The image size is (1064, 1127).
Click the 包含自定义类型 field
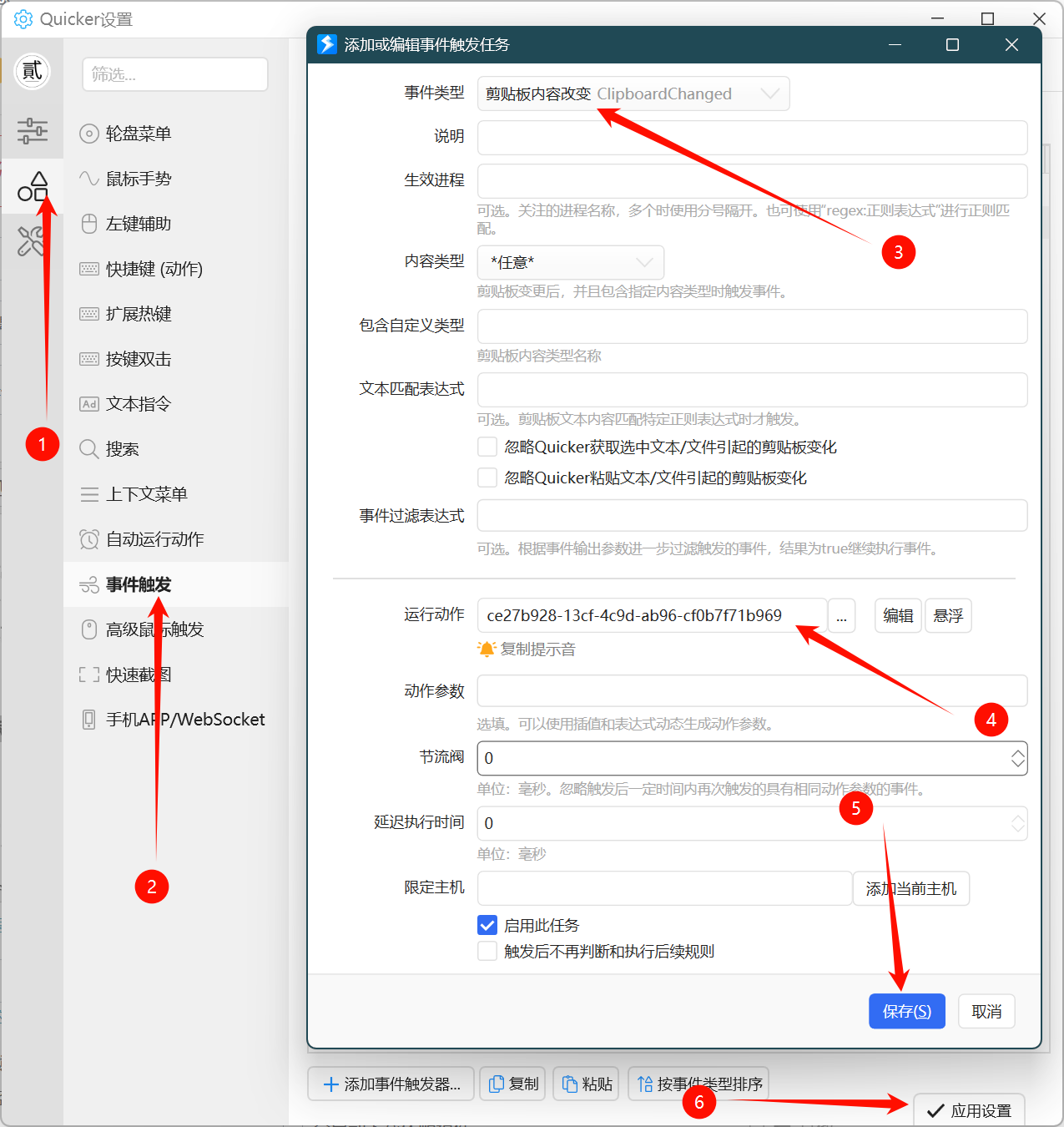point(752,326)
